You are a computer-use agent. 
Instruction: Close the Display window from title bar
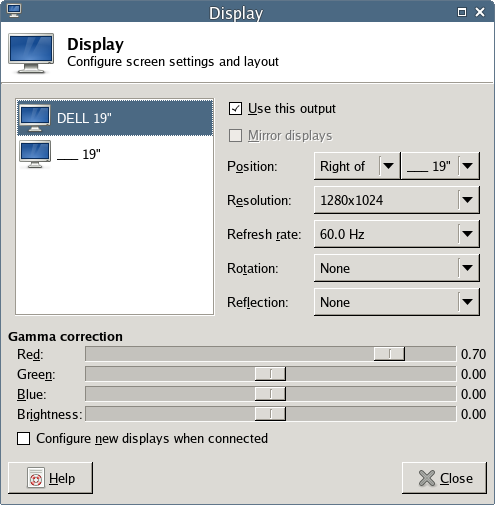click(480, 12)
